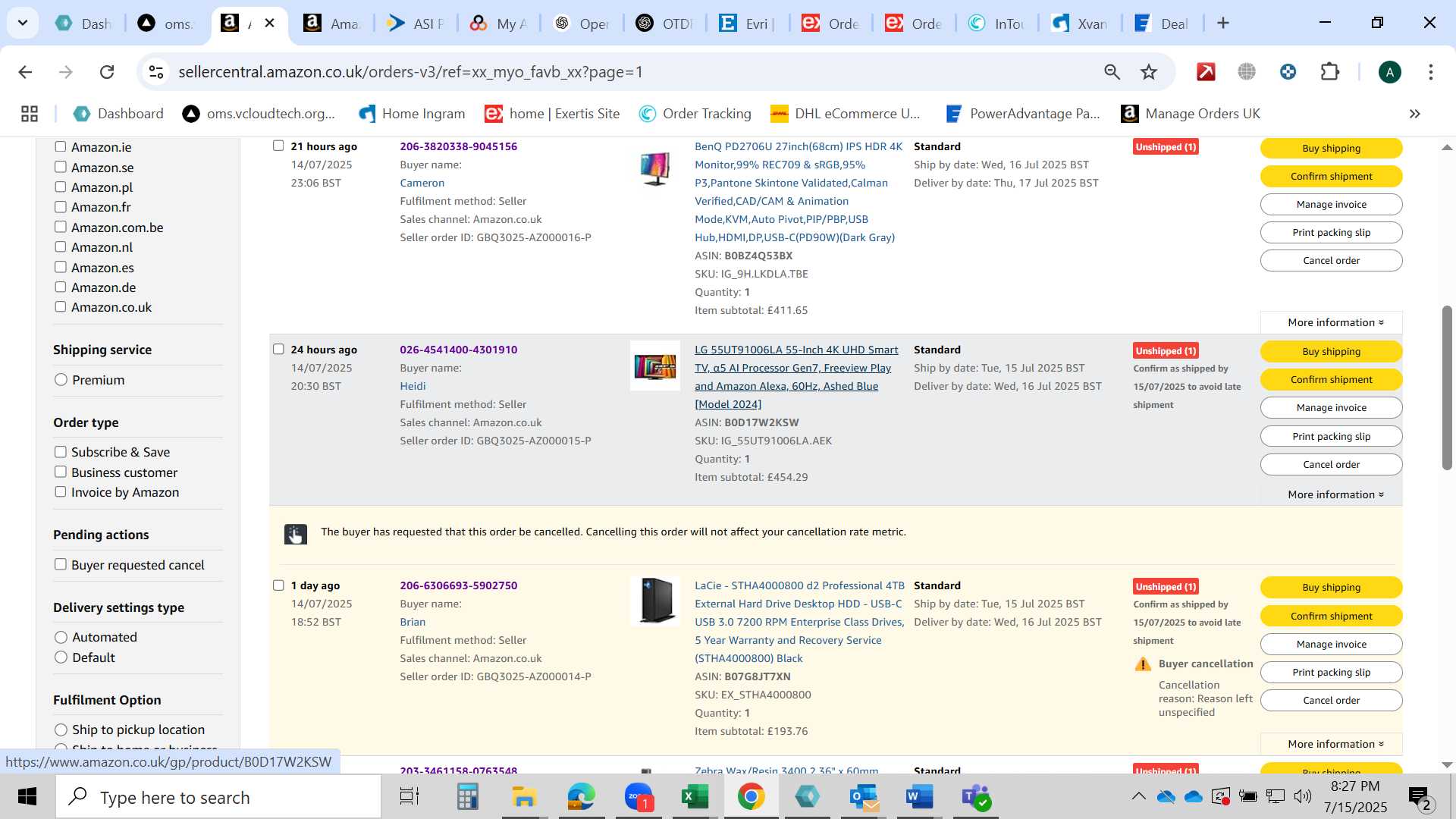Image resolution: width=1456 pixels, height=819 pixels.
Task: Click the page vertical scrollbar thumb
Action: point(1446,388)
